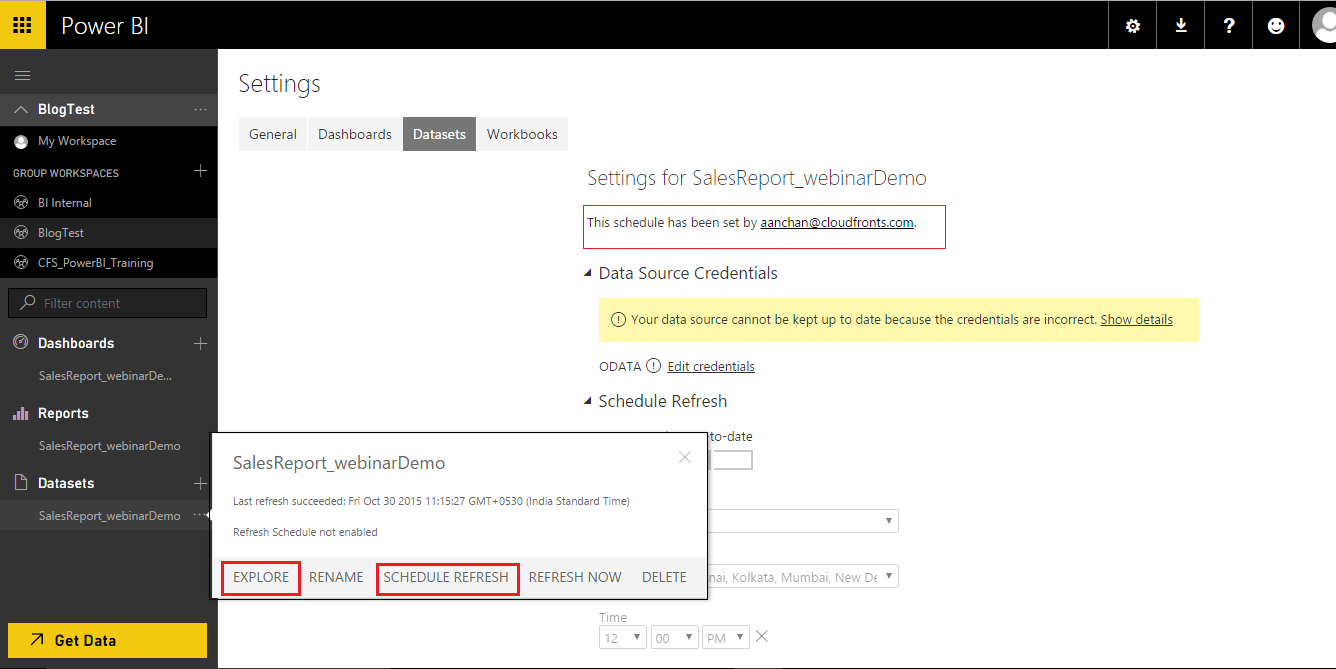
Task: Click the Reports section header
Action: coord(63,413)
